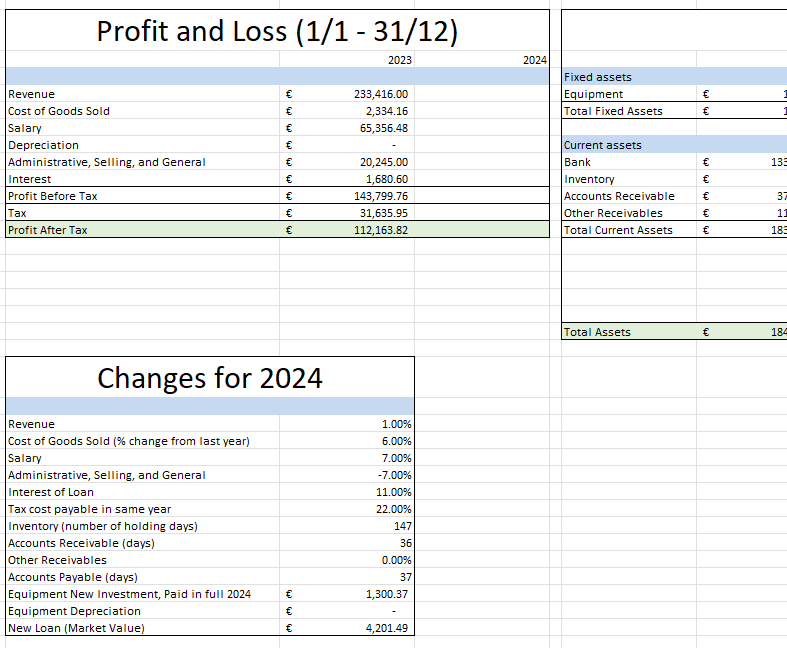Click the 'Equipment Depreciation' label

pyautogui.click(x=74, y=612)
